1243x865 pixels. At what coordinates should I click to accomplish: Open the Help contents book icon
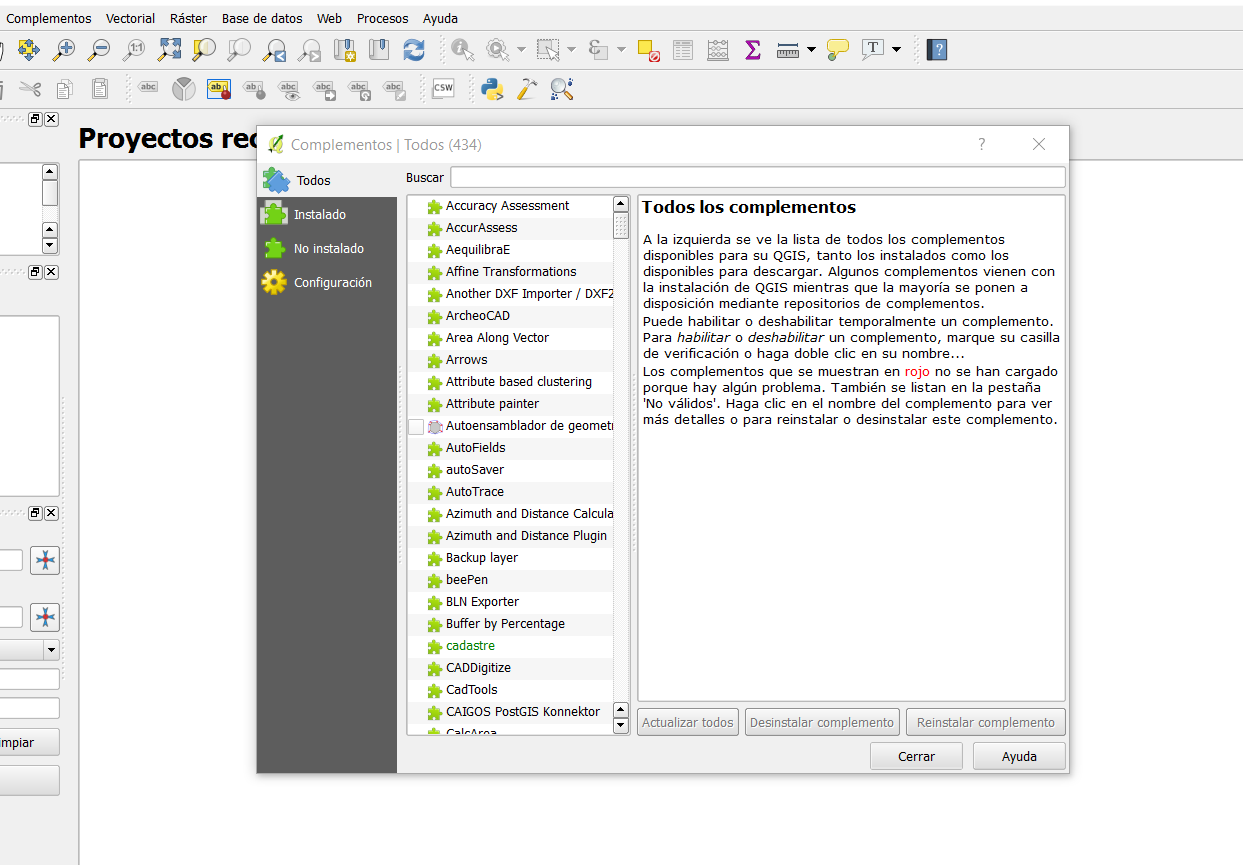[936, 49]
